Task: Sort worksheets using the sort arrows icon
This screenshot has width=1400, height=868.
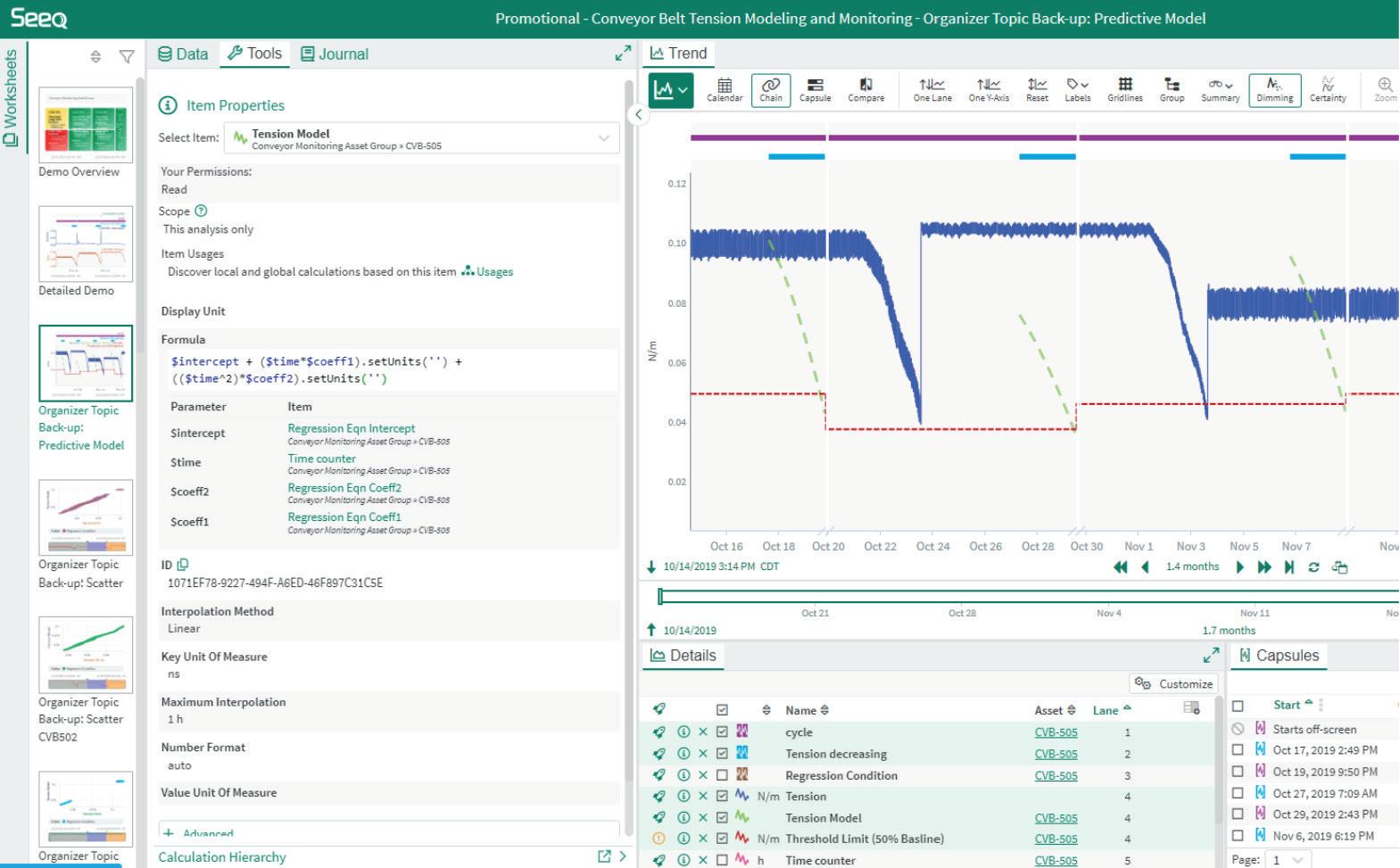Action: (95, 57)
